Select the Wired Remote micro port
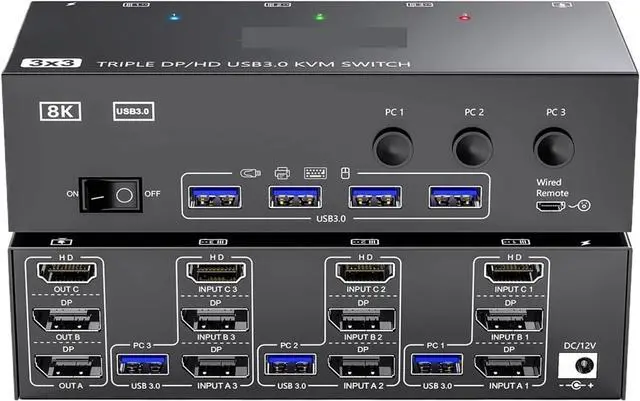This screenshot has width=640, height=401. click(x=548, y=206)
